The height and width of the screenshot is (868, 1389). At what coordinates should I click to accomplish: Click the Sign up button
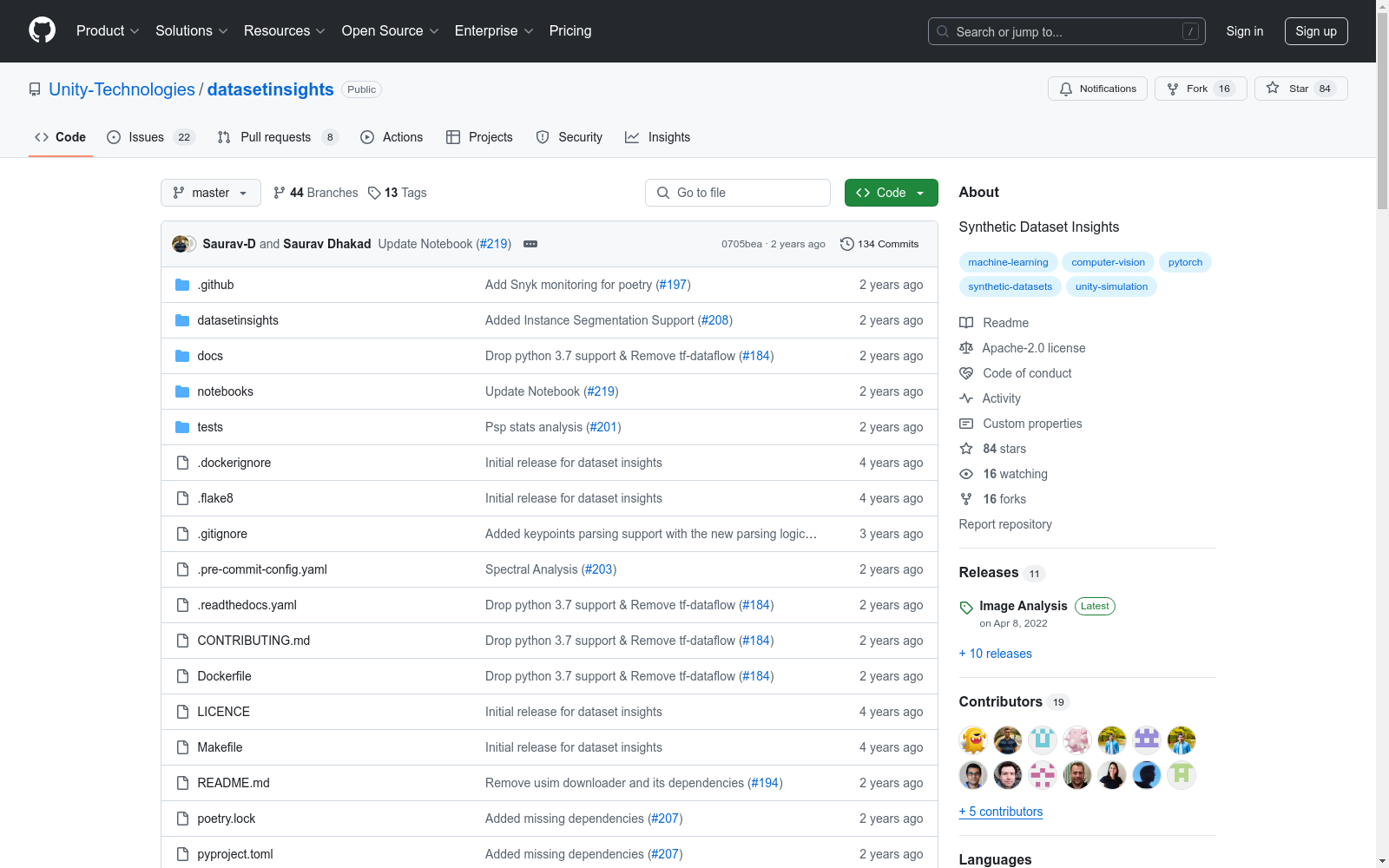(x=1316, y=31)
